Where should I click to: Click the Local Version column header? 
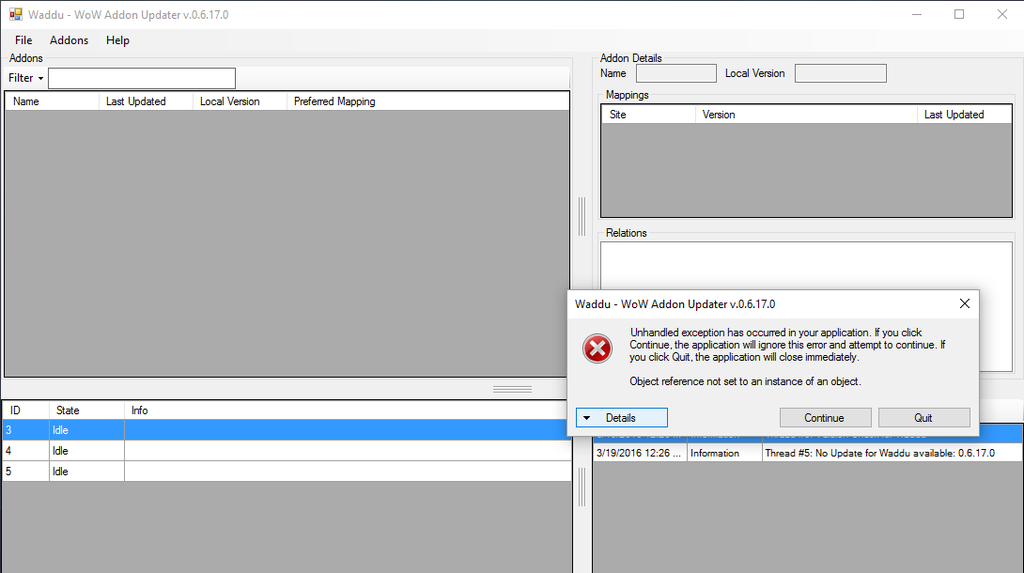click(240, 101)
